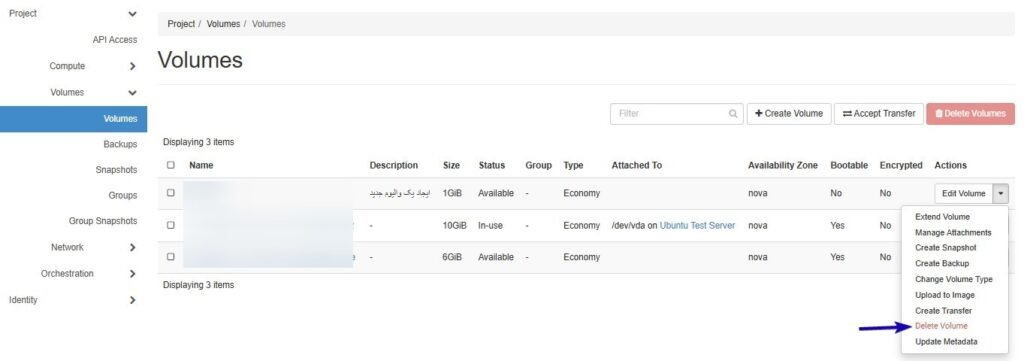
Task: Choose Create Snapshot from the actions menu
Action: click(946, 248)
